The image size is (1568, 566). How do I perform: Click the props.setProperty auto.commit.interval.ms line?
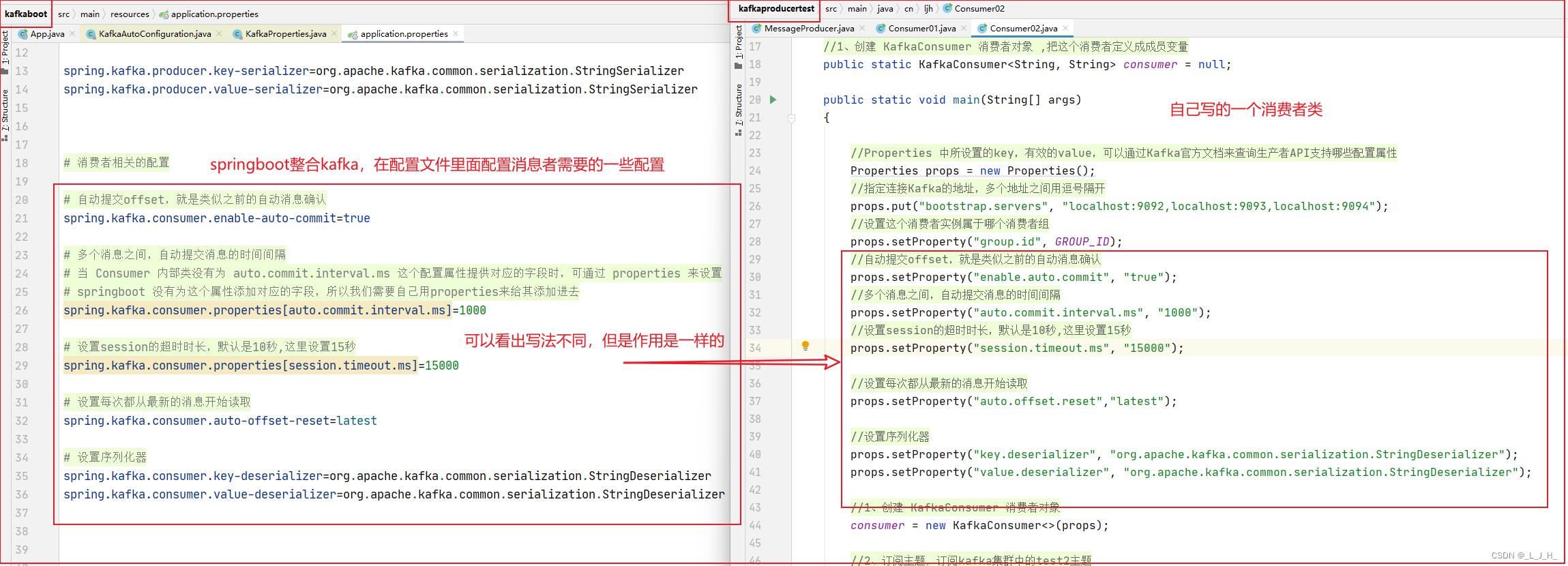(1031, 313)
